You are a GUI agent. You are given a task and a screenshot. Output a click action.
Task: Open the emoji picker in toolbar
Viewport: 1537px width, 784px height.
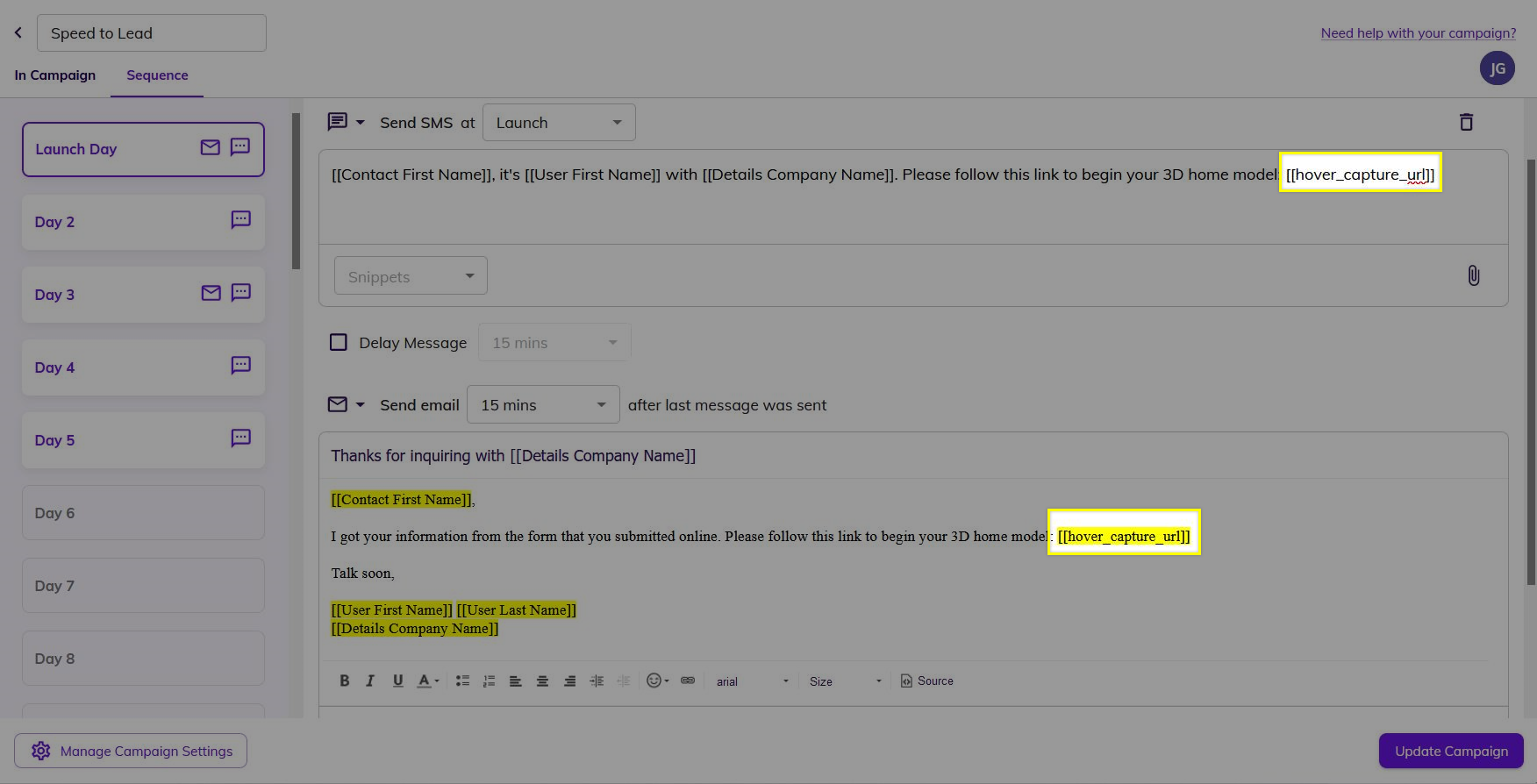(656, 681)
